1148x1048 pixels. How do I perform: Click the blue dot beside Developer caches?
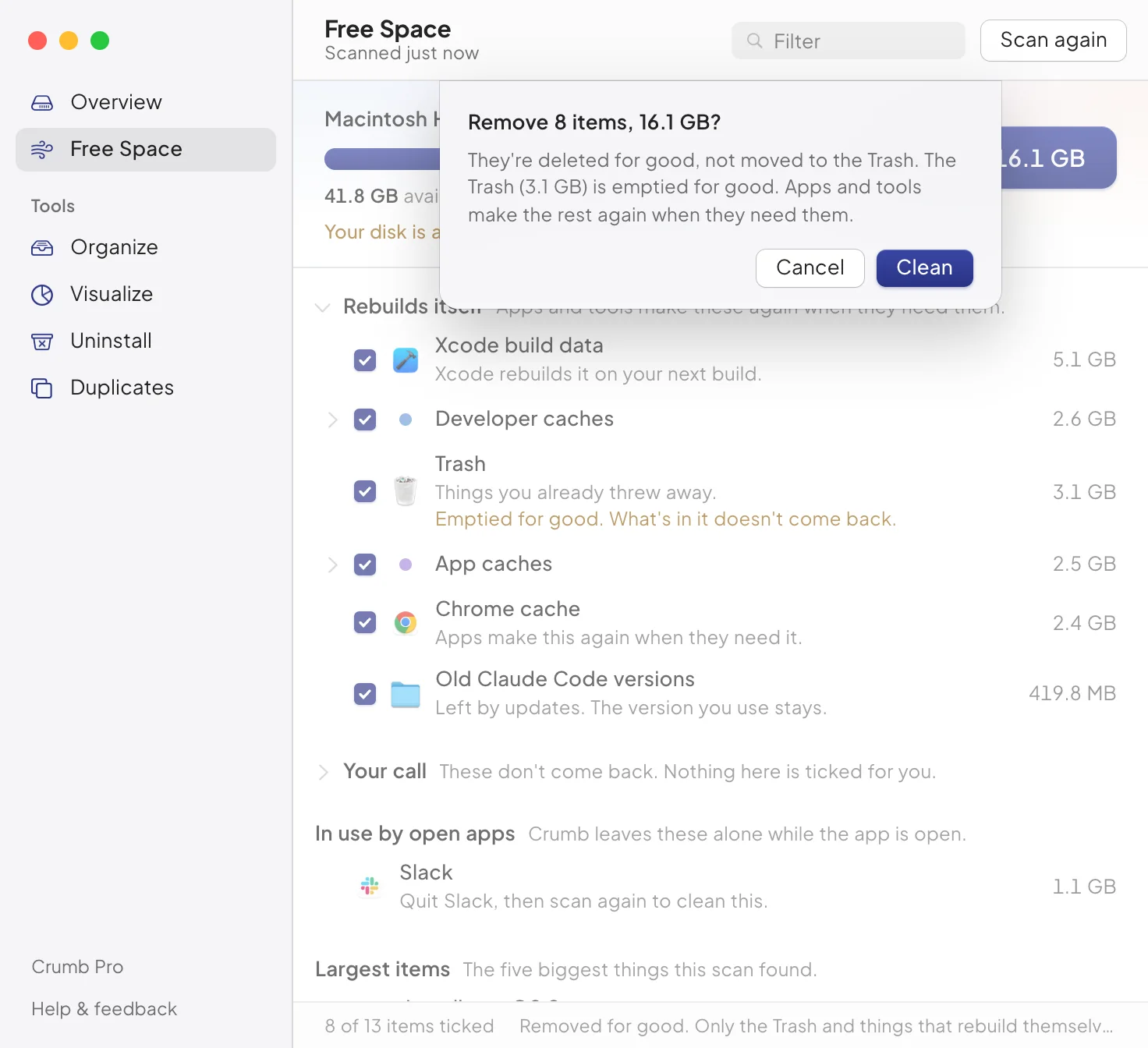[x=406, y=420]
